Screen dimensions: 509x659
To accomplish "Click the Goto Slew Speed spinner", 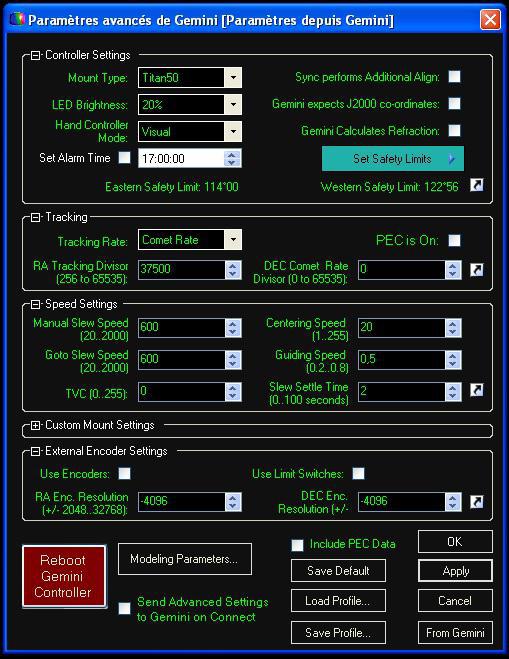I will point(233,360).
